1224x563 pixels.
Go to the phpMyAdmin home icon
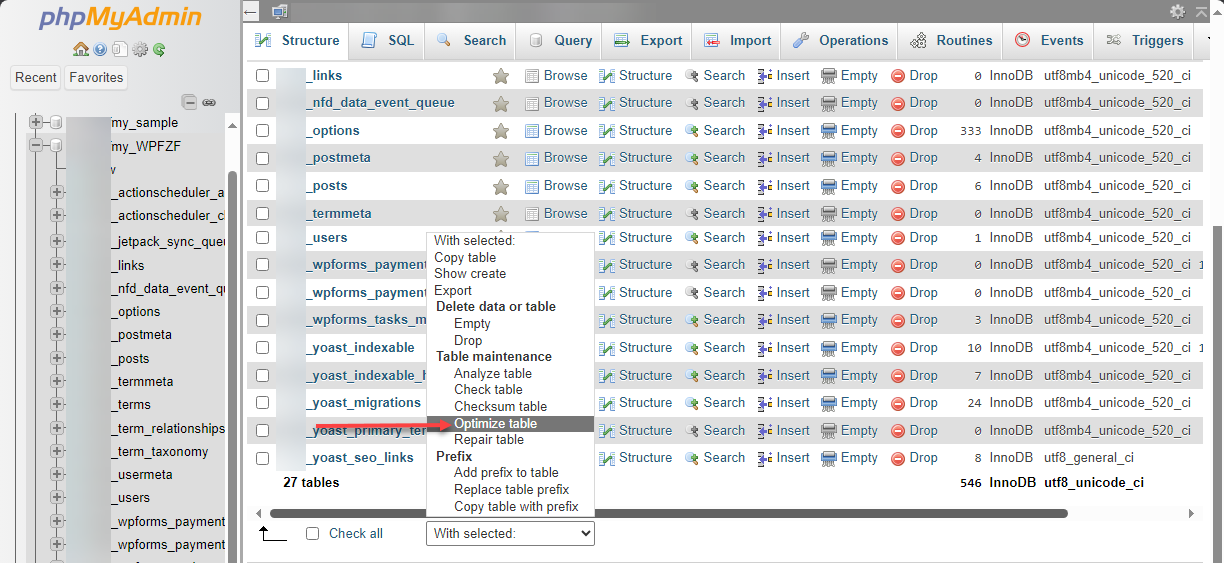click(x=81, y=49)
